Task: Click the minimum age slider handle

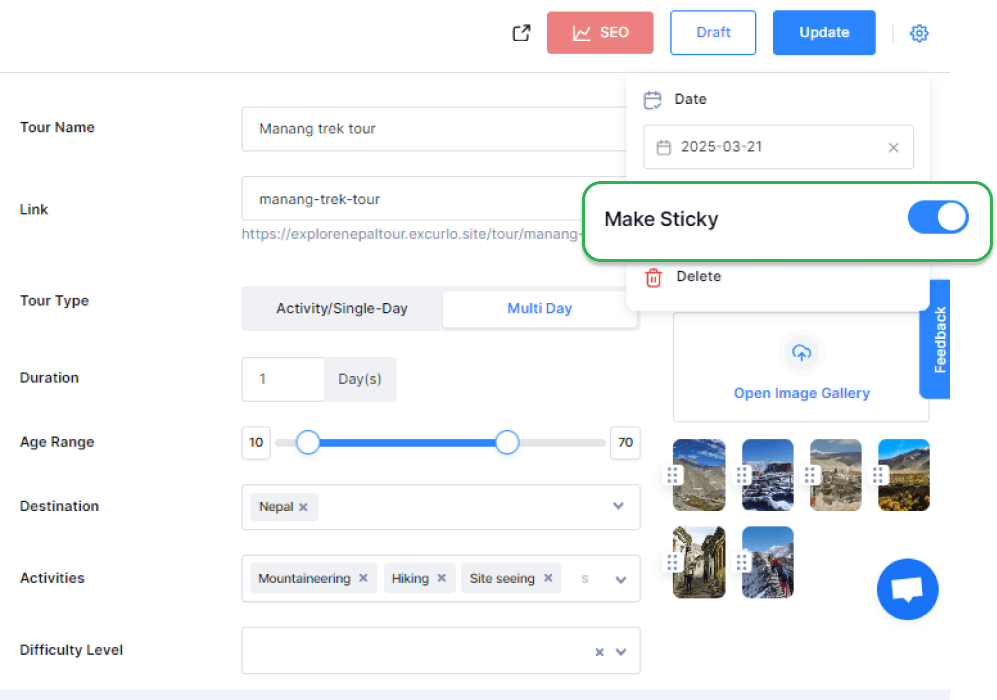Action: (308, 442)
